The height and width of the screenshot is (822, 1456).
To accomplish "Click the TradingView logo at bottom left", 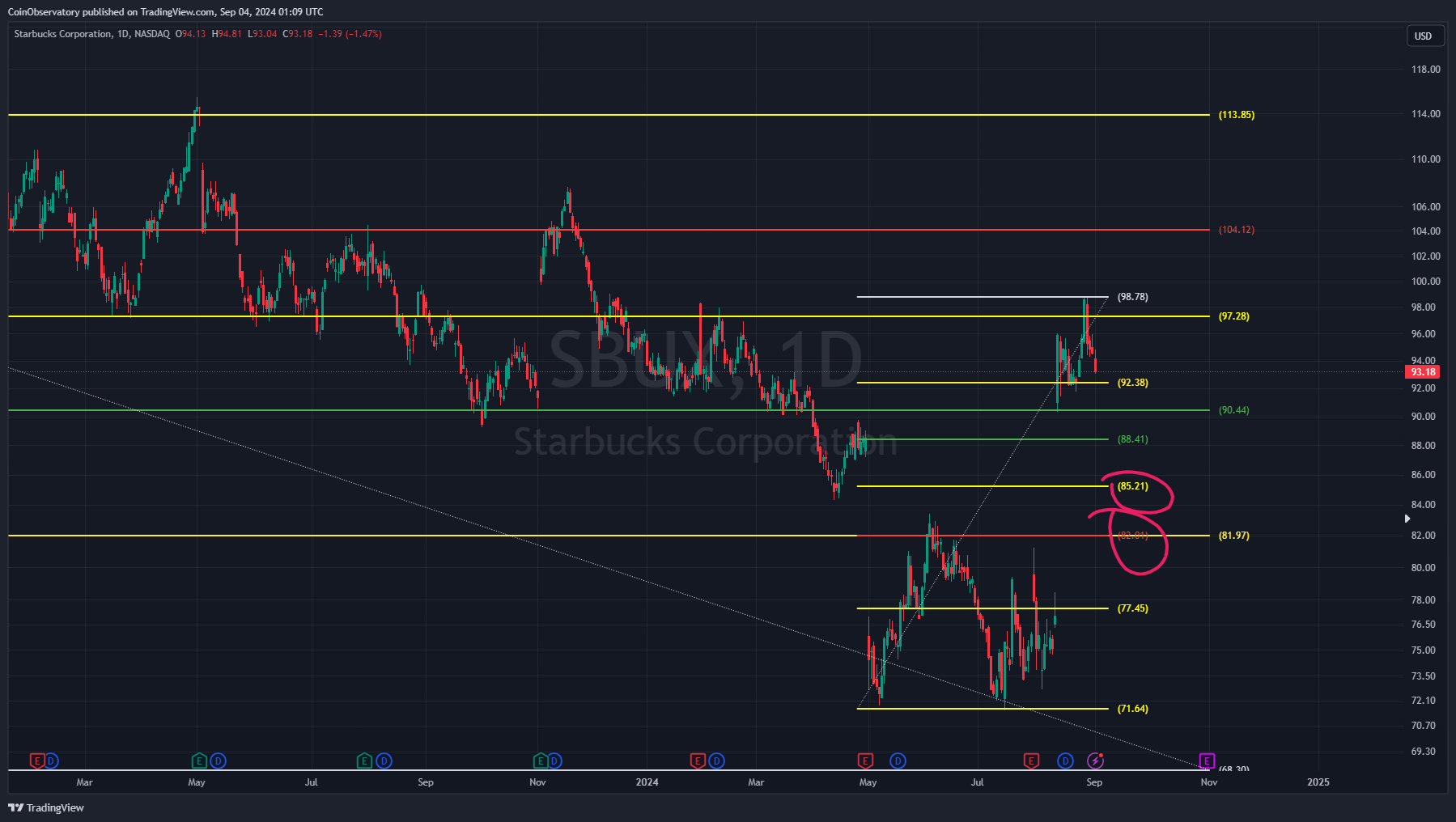I will coord(46,807).
